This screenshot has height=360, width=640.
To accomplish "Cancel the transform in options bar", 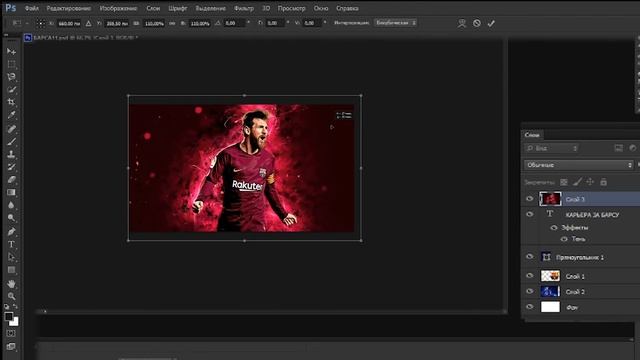I will tap(477, 23).
